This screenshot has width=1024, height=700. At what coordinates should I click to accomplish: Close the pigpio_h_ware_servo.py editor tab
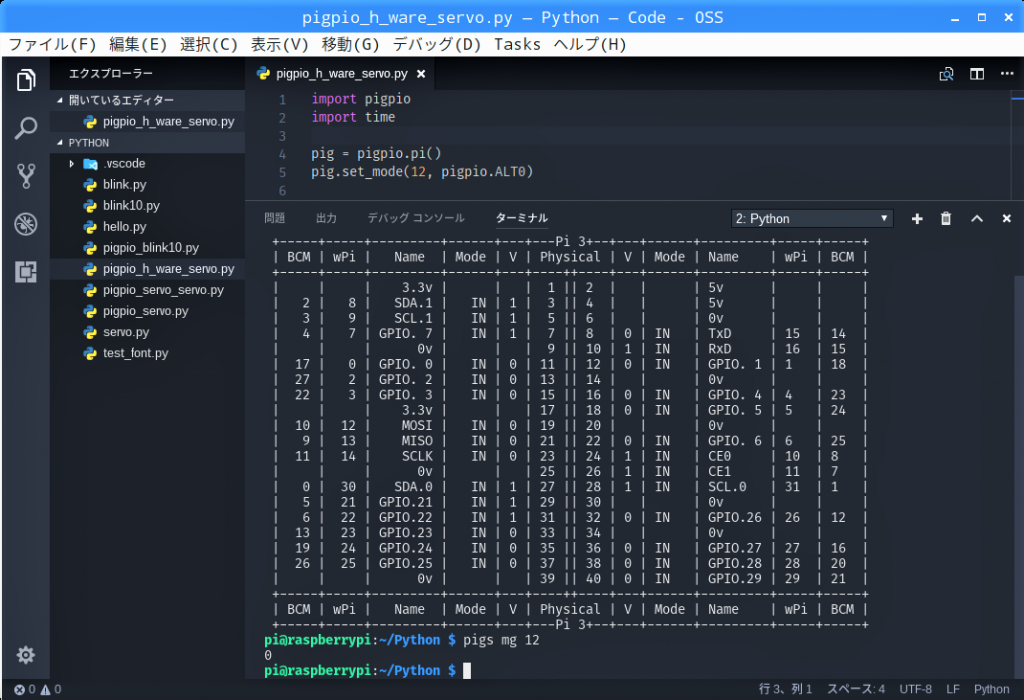coord(421,74)
